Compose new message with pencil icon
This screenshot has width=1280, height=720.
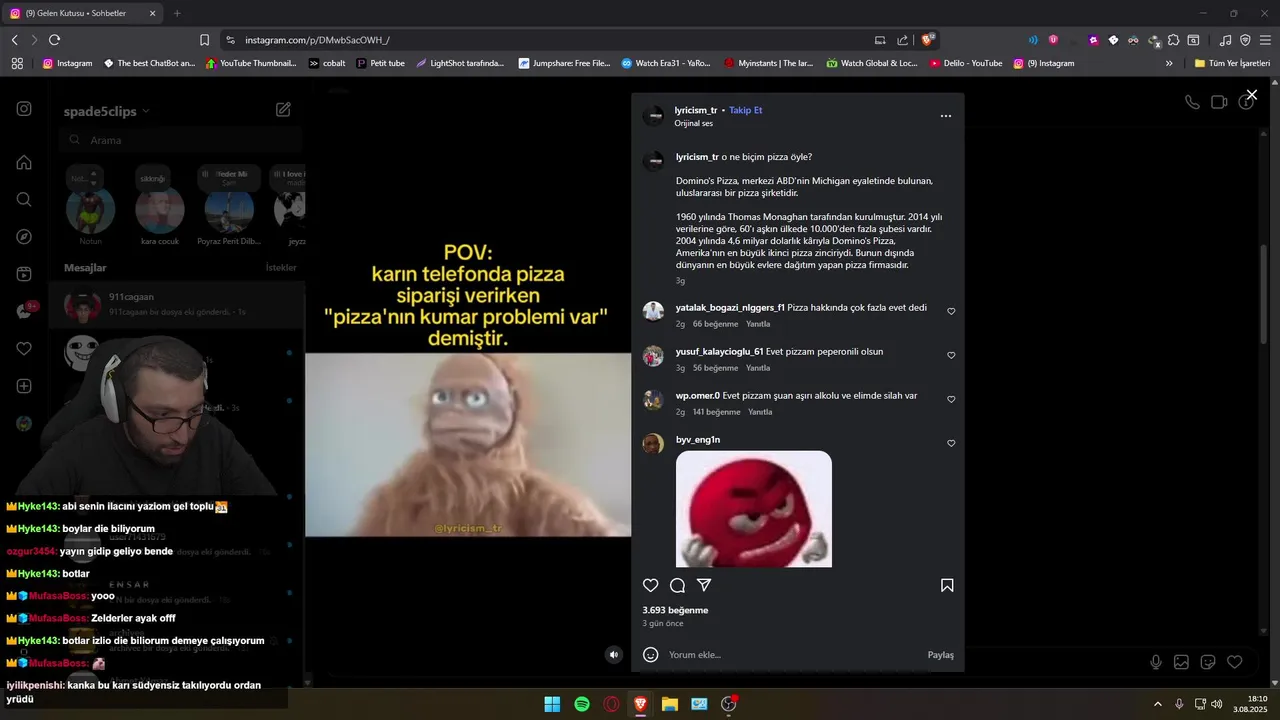tap(283, 110)
